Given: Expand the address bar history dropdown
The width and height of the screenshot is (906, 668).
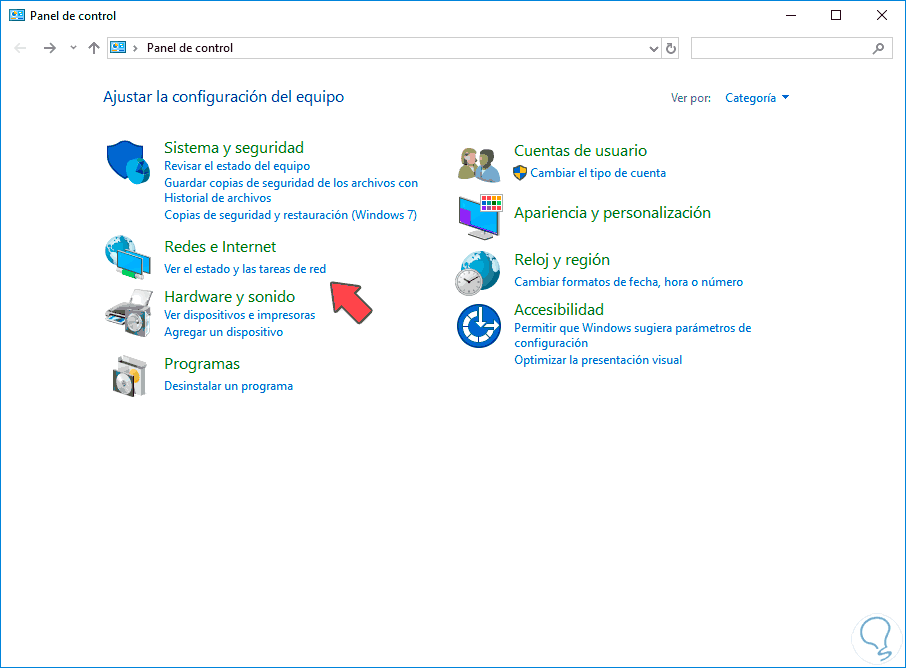Looking at the screenshot, I should click(653, 49).
